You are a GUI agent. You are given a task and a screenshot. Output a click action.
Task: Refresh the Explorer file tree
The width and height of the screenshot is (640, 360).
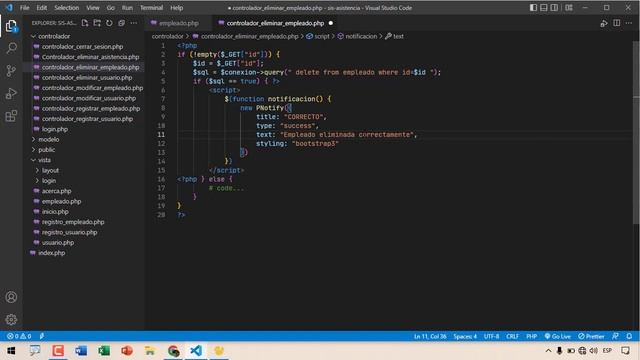click(x=109, y=23)
